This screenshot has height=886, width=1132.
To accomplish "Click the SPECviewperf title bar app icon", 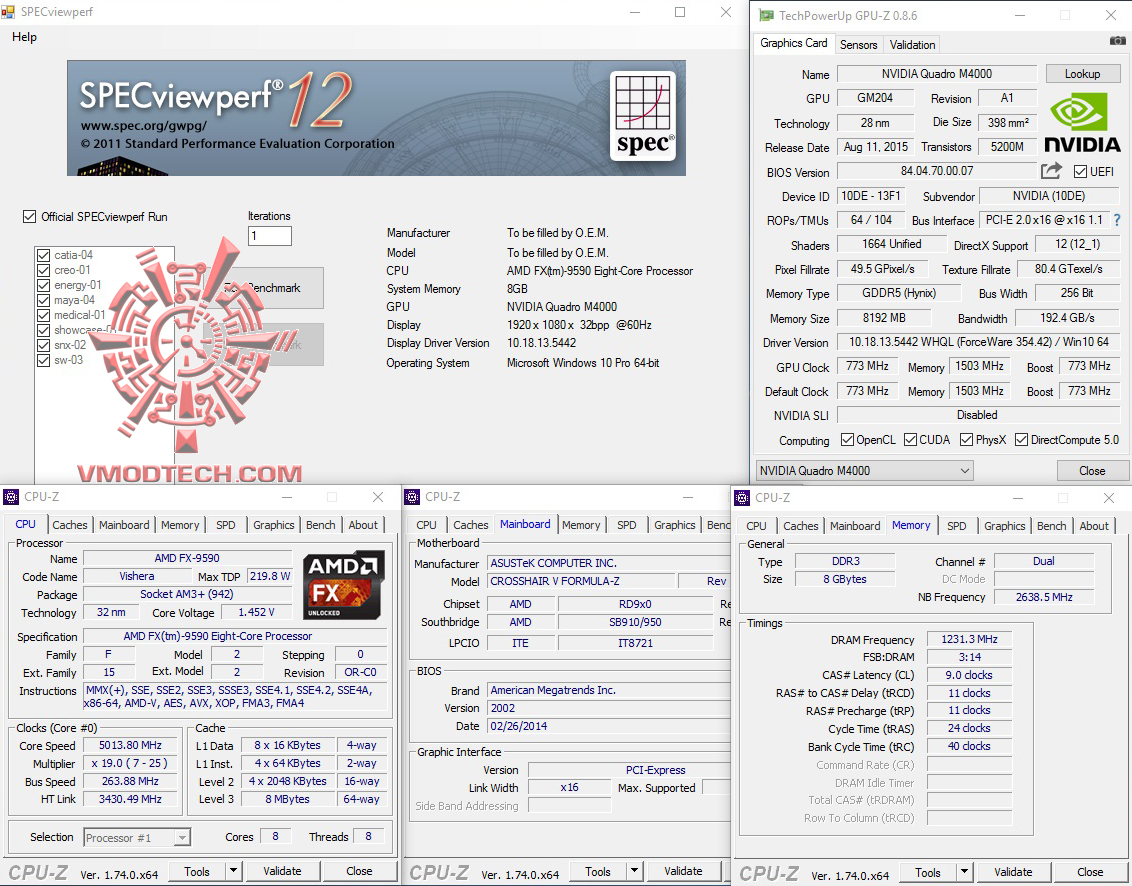I will click(x=8, y=12).
